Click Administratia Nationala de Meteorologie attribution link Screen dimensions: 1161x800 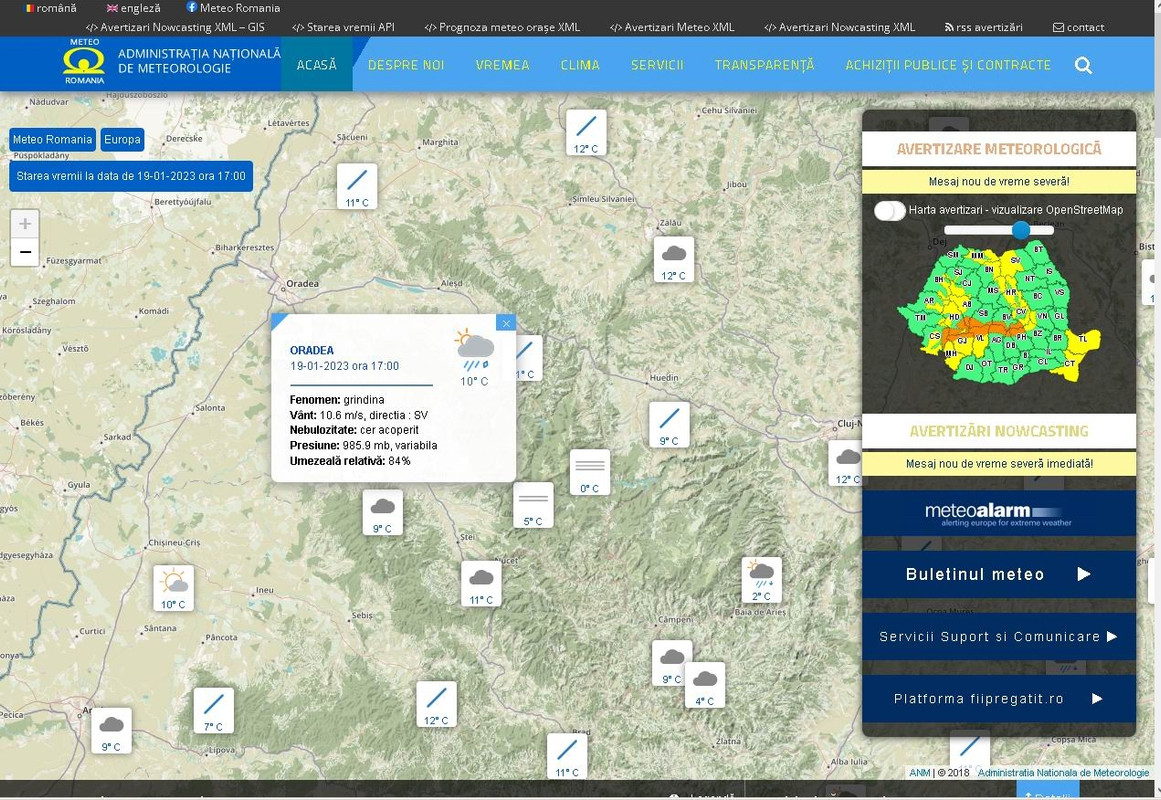click(x=1063, y=773)
